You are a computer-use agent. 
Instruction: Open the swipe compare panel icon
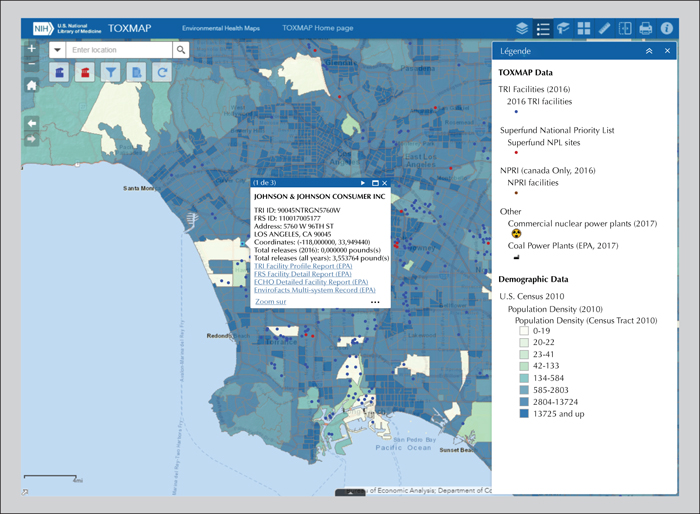pos(625,28)
